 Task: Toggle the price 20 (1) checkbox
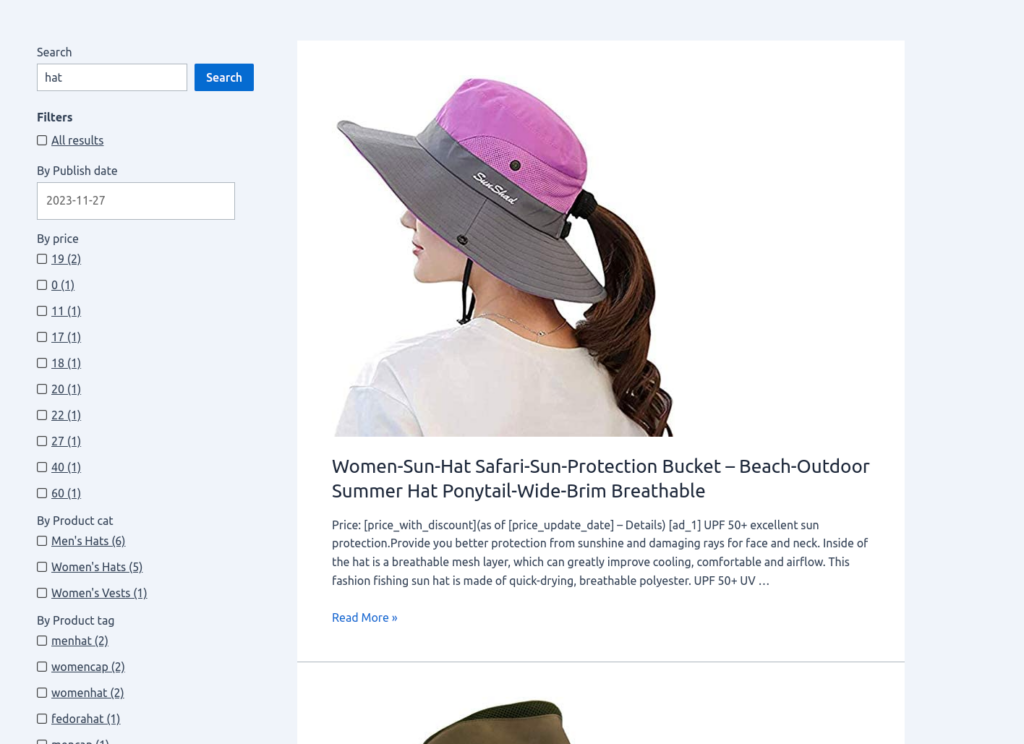tap(42, 389)
